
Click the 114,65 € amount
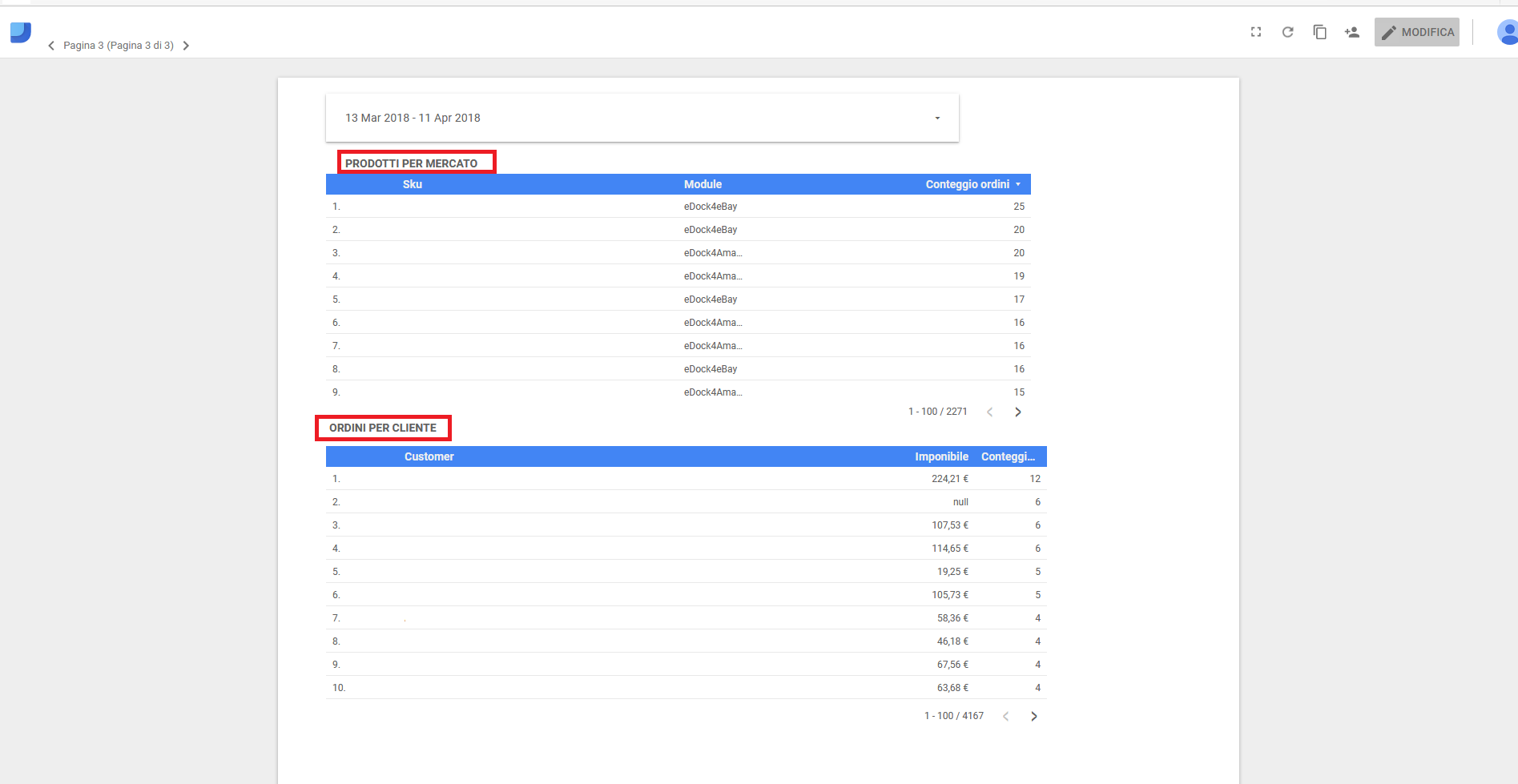click(x=950, y=549)
